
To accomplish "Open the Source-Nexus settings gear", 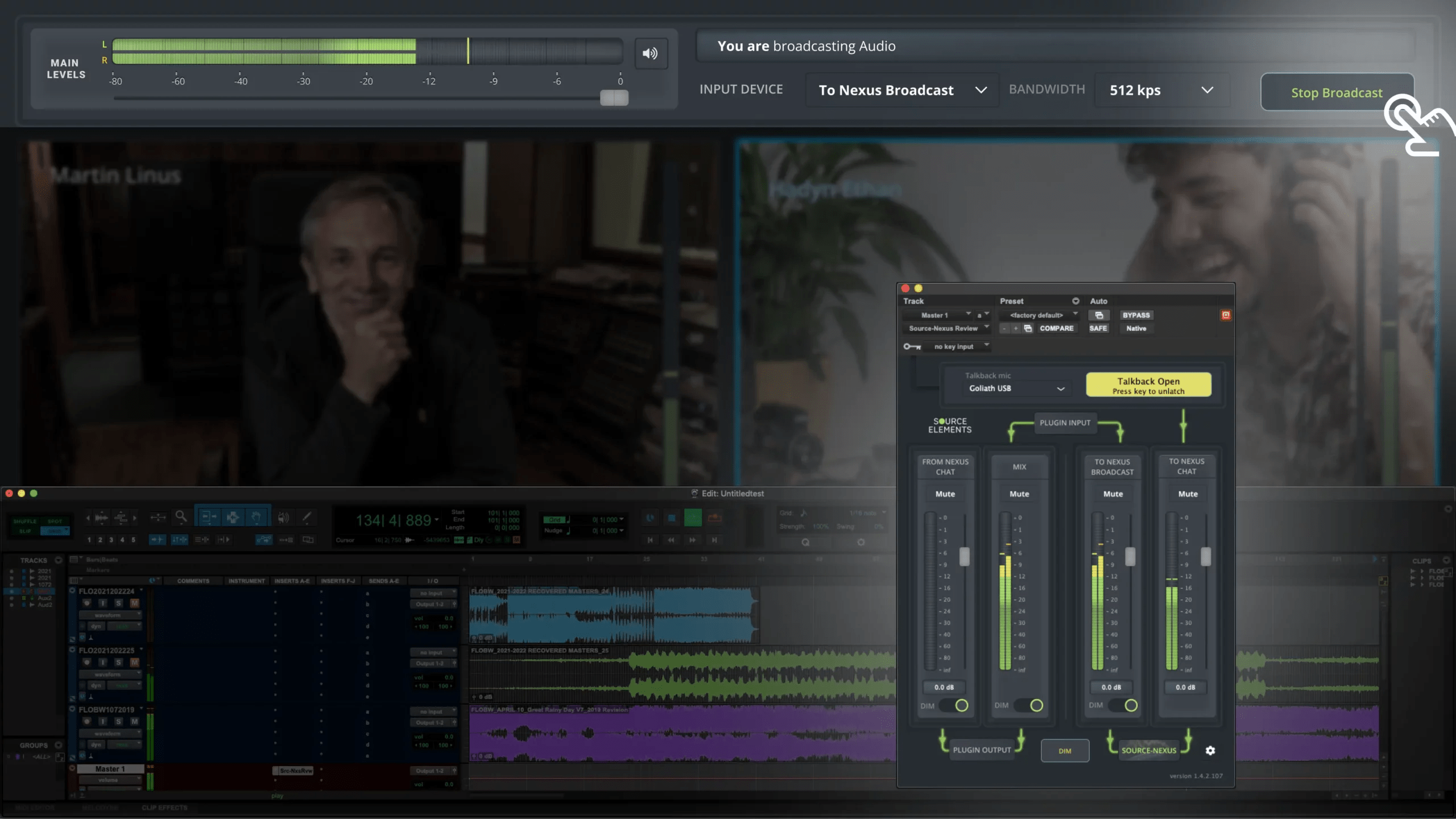I will point(1210,751).
